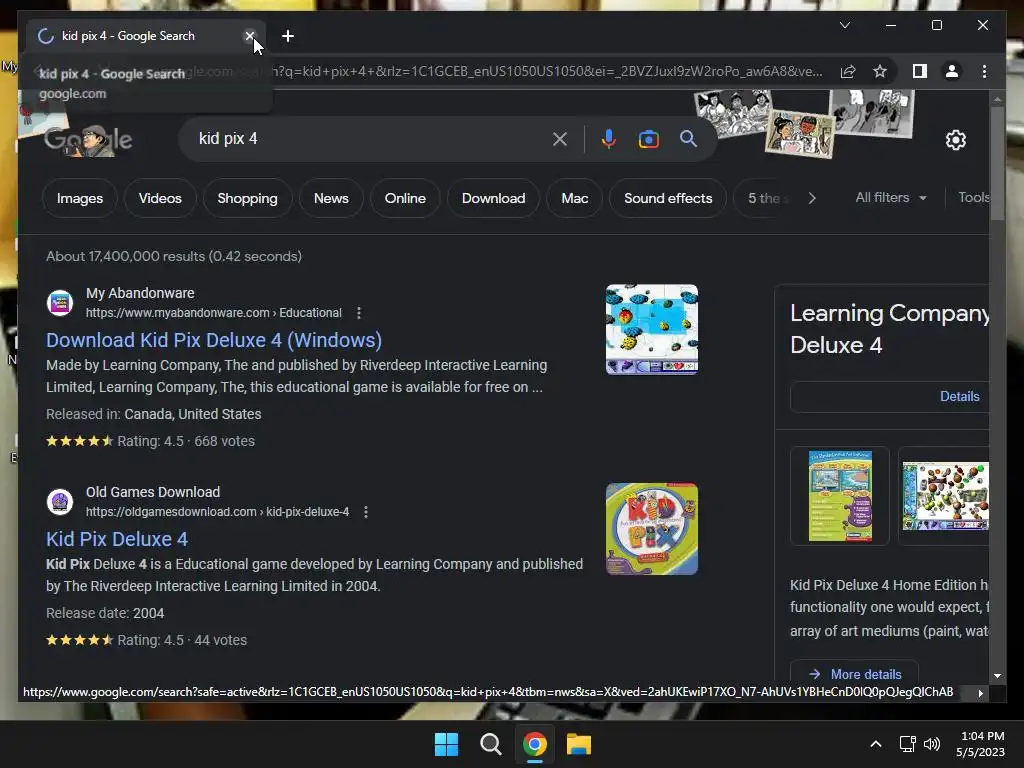Open Download Kid Pix Deluxe 4 (Windows) link
The image size is (1024, 768).
click(x=214, y=340)
